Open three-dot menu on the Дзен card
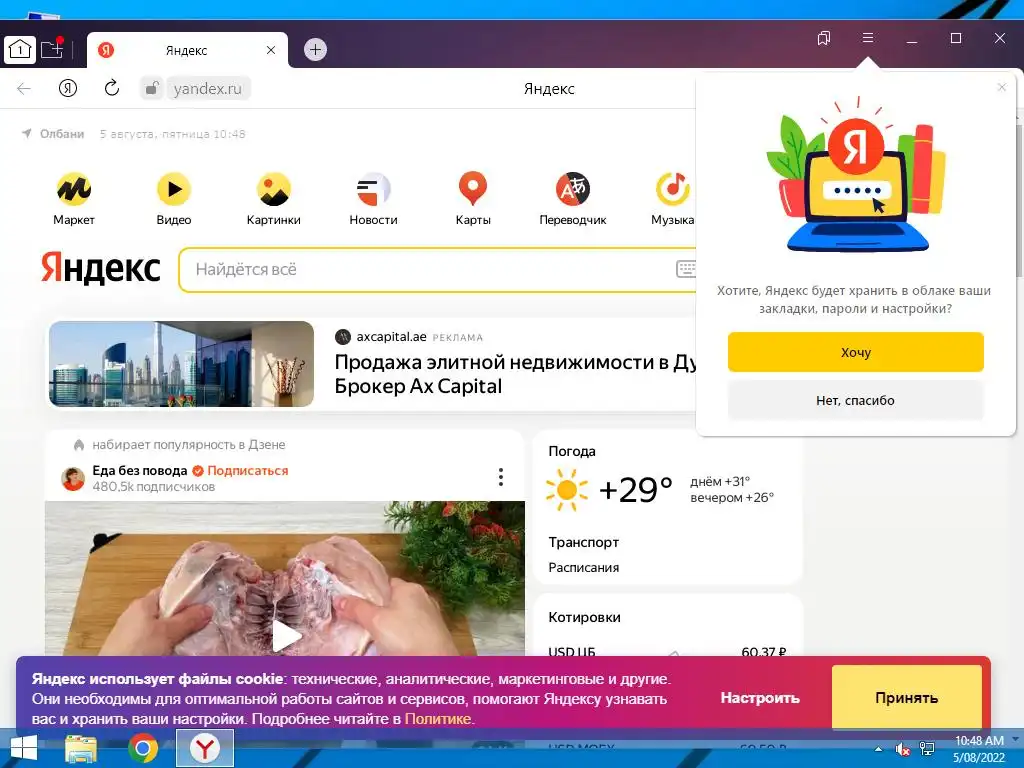The height and width of the screenshot is (768, 1024). (x=501, y=477)
